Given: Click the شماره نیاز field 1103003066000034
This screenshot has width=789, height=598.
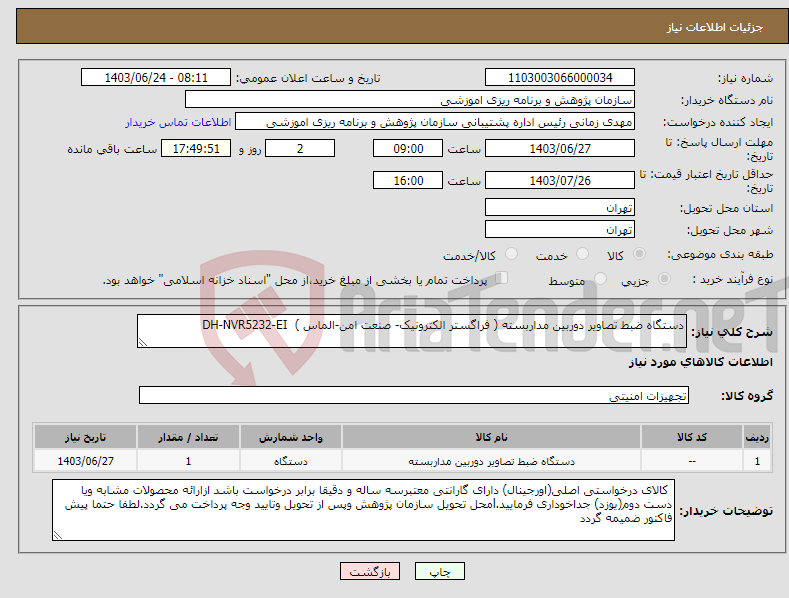Looking at the screenshot, I should [560, 78].
